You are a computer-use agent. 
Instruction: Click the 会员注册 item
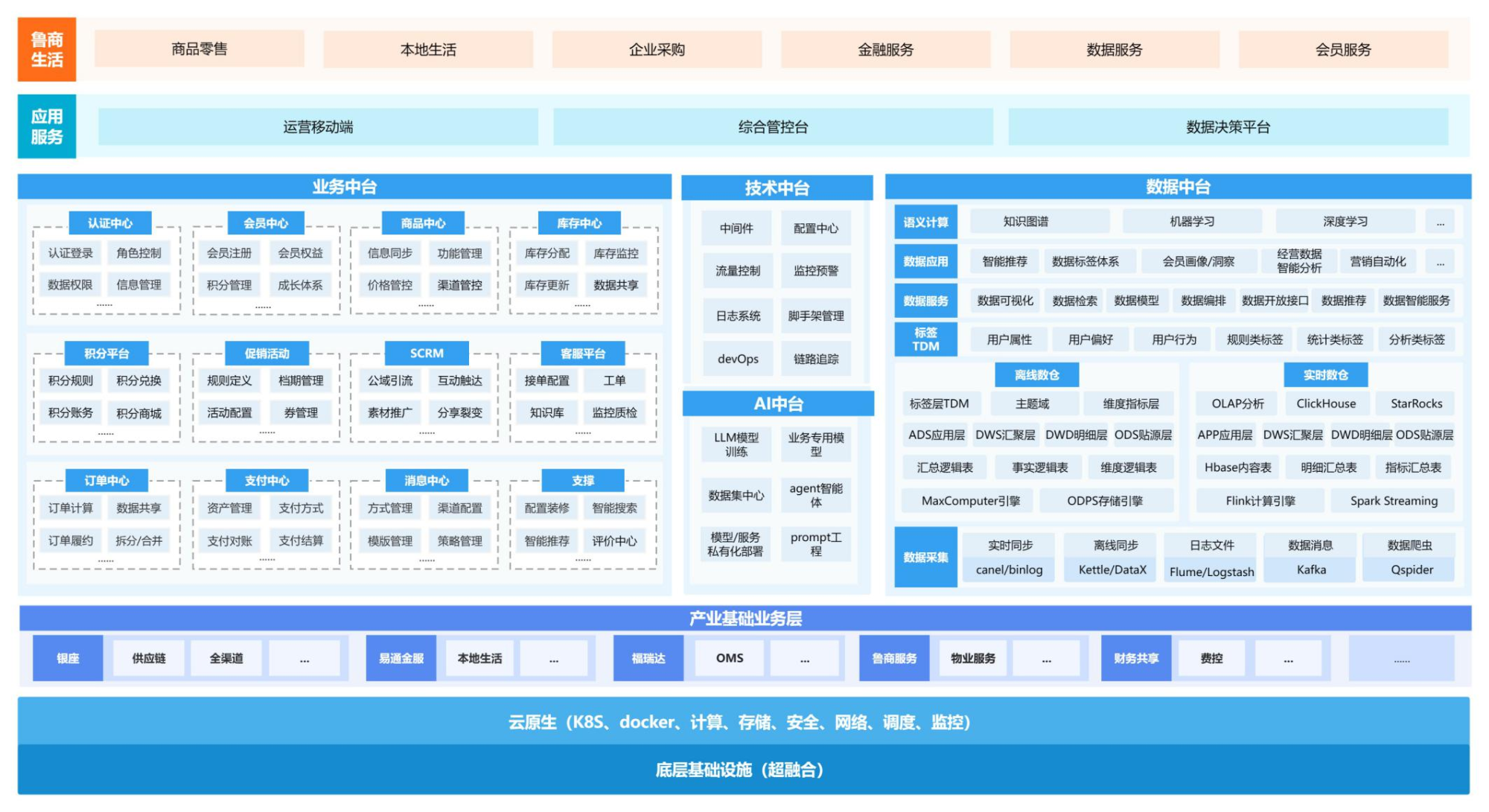[229, 253]
